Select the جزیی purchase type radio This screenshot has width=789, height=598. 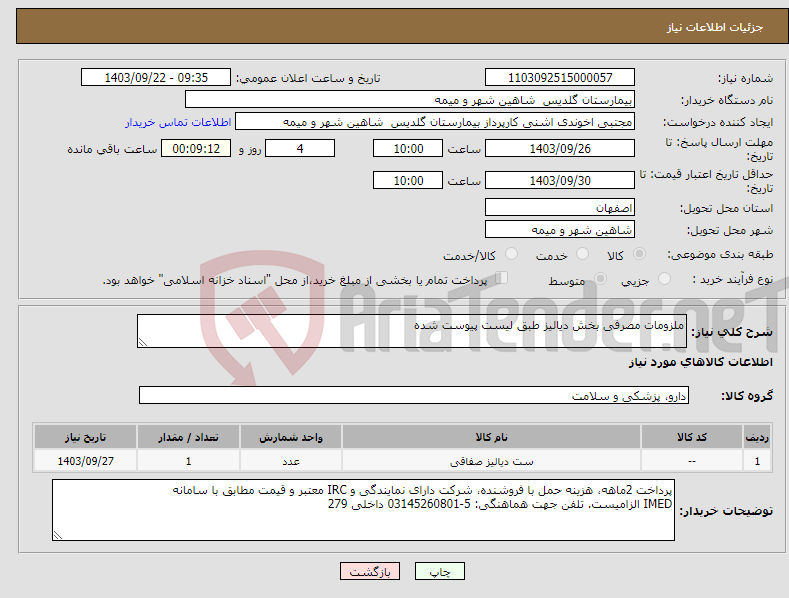coord(664,279)
